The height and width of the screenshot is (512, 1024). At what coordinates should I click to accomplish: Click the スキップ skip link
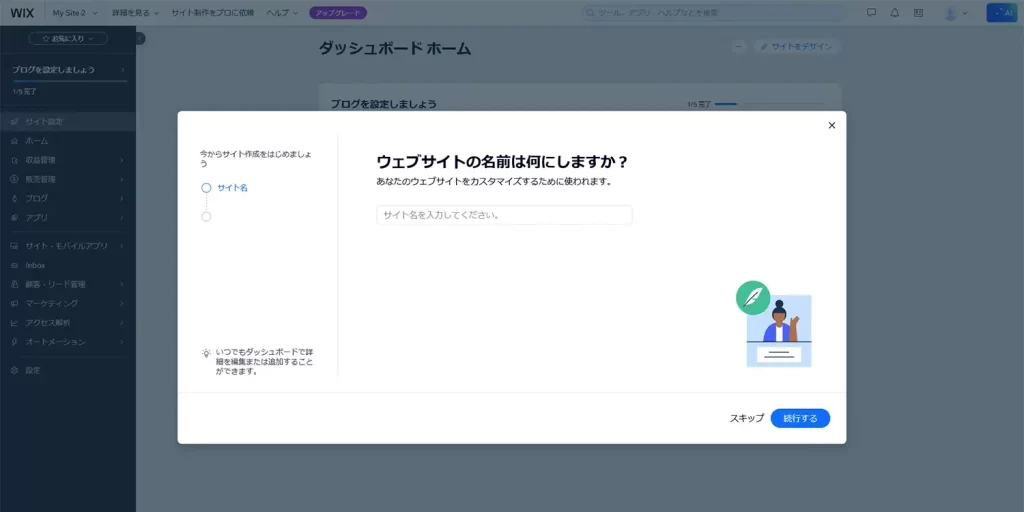coord(746,418)
